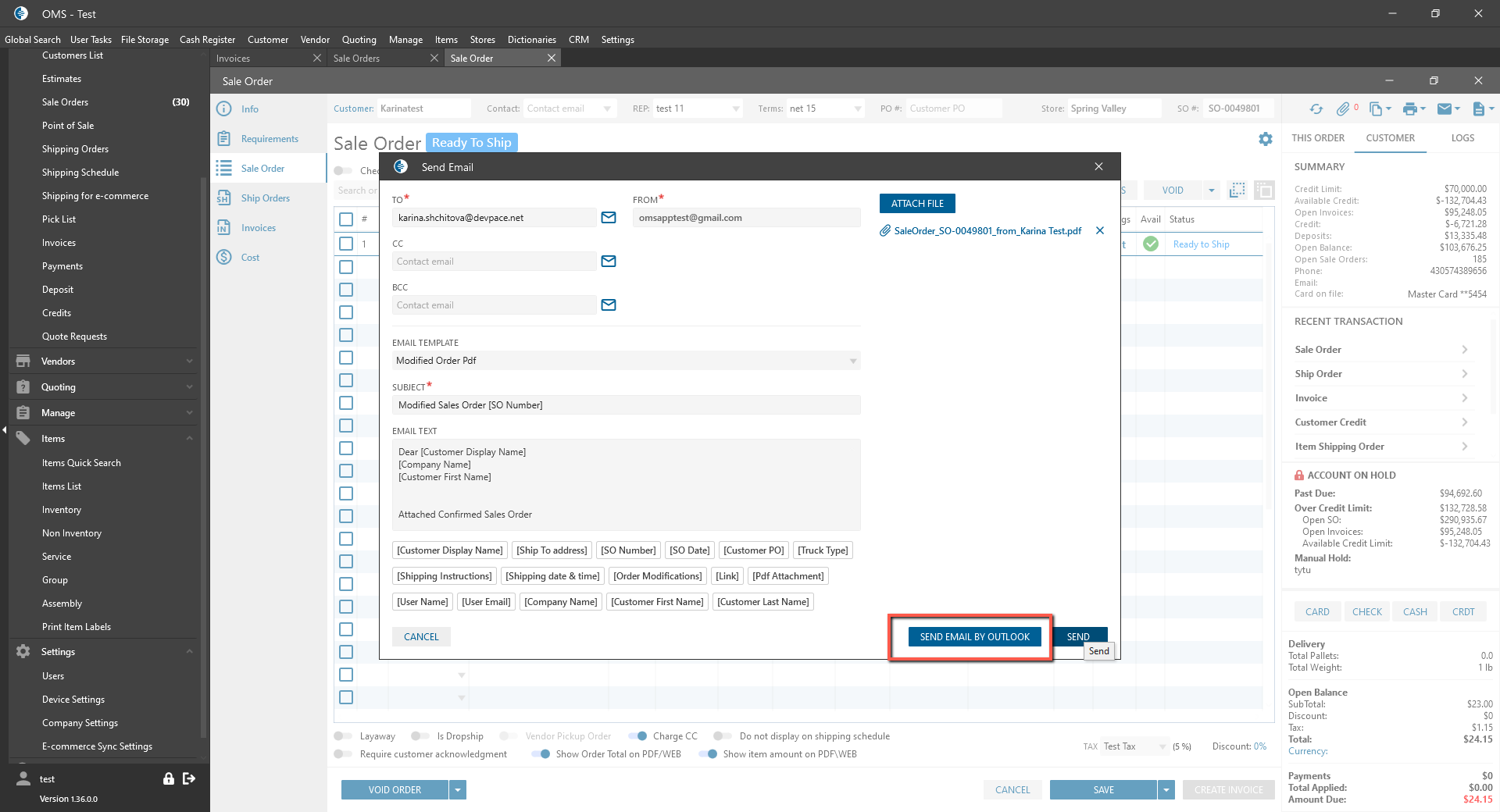Click the window layout icon right of VOID
This screenshot has height=812, width=1500.
(x=1264, y=190)
